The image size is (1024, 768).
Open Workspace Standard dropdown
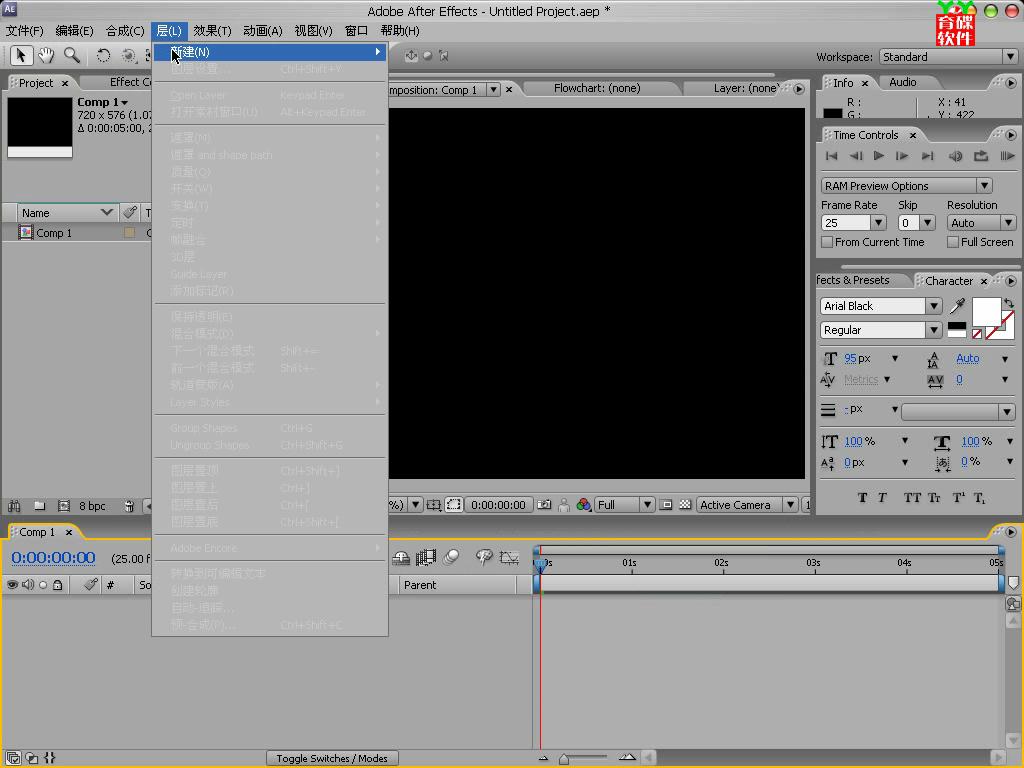tap(948, 57)
